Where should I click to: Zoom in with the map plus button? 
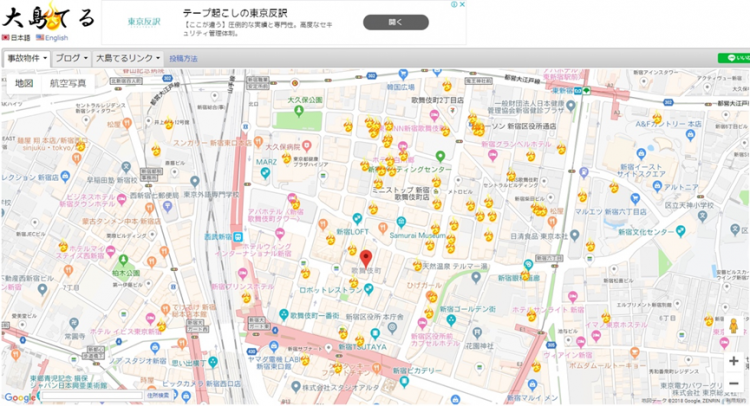(733, 361)
